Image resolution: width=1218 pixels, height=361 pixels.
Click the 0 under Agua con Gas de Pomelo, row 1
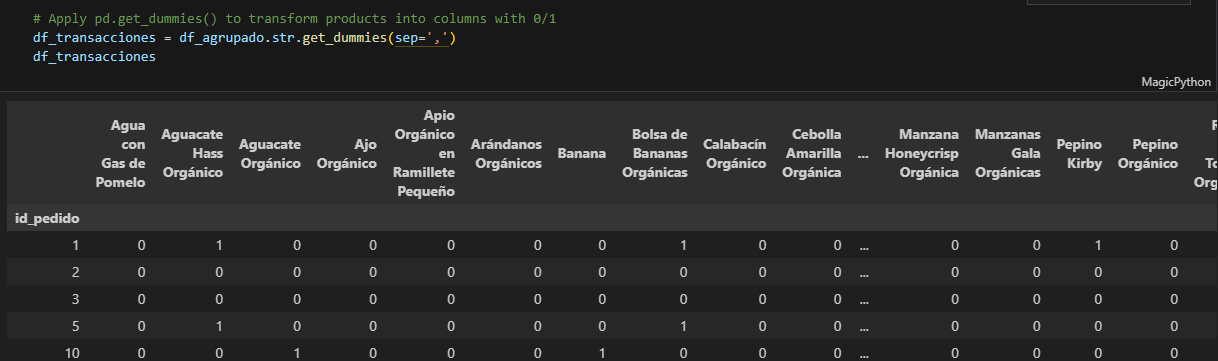(142, 244)
